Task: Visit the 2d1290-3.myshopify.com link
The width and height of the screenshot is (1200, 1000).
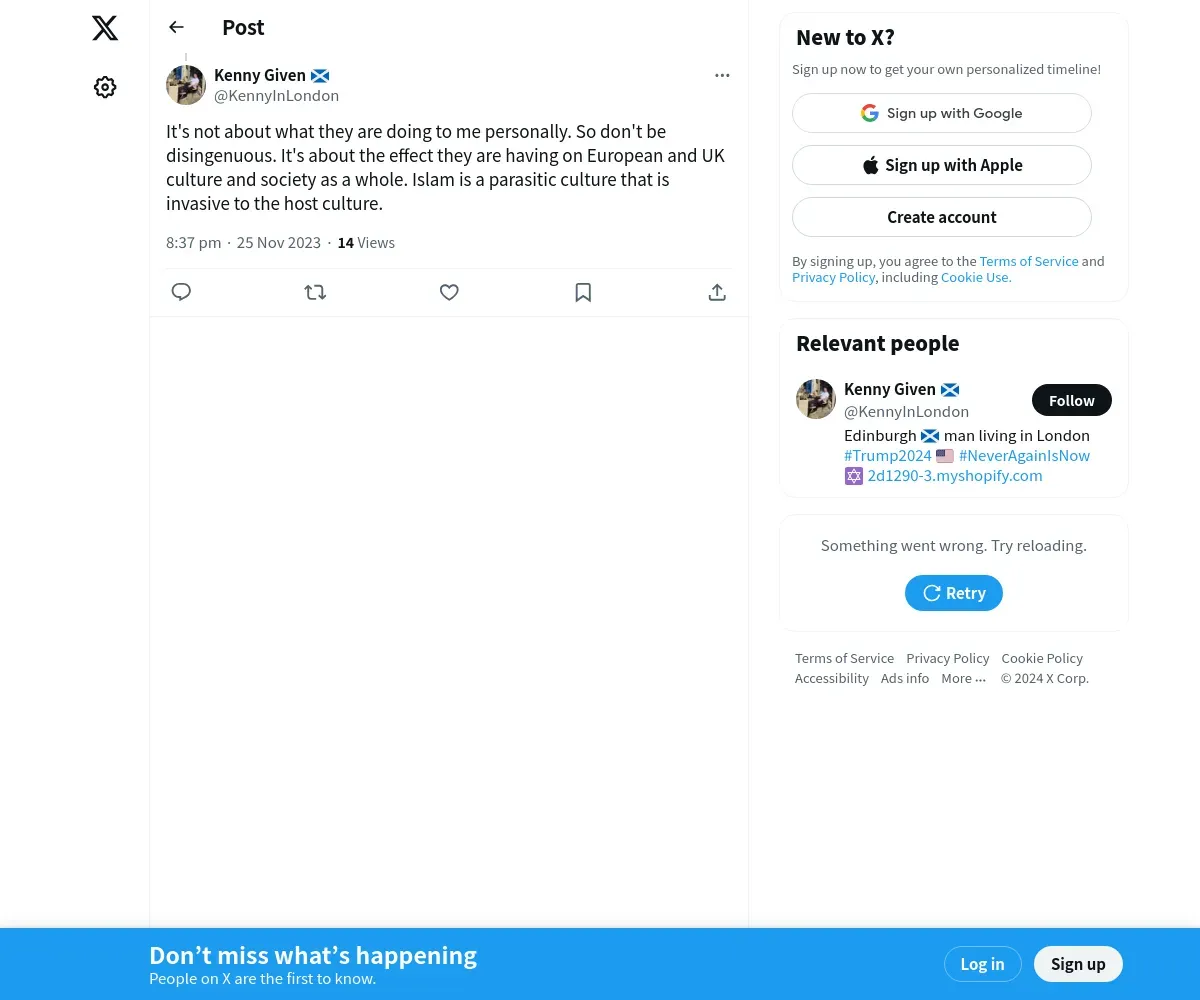Action: click(x=955, y=475)
